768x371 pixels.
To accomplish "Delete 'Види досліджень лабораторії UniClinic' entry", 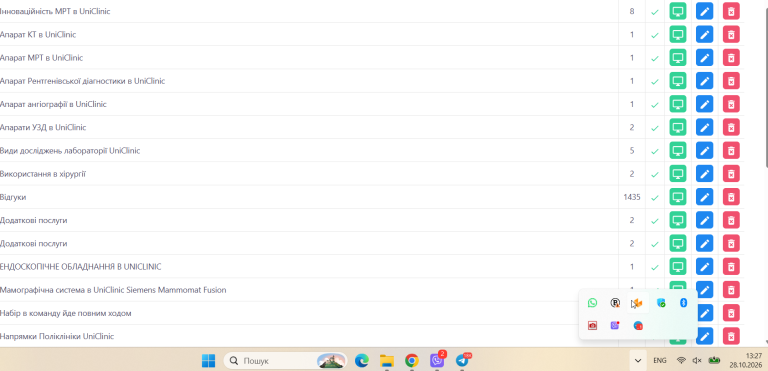I will coord(731,150).
